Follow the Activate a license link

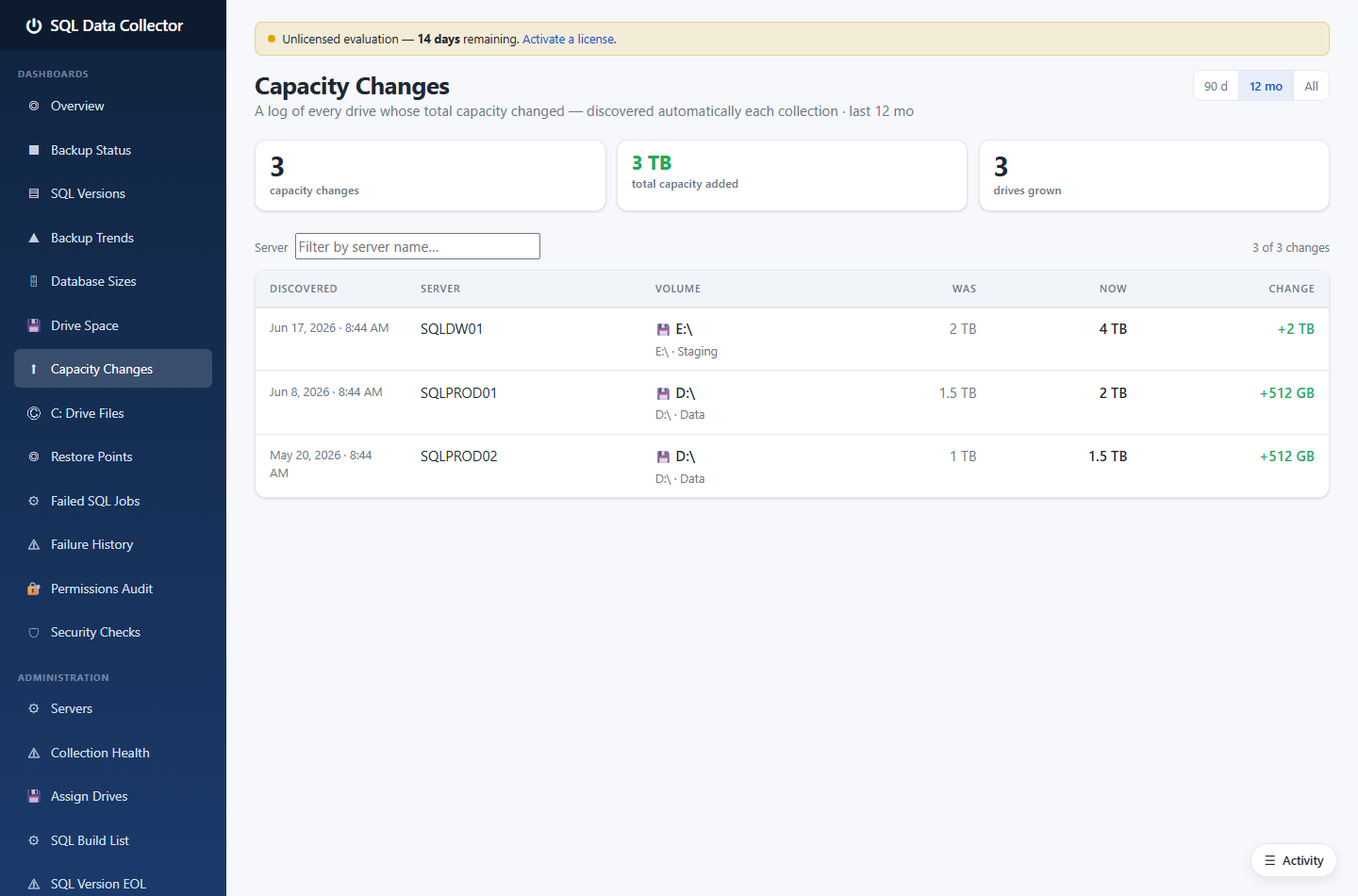click(x=570, y=40)
